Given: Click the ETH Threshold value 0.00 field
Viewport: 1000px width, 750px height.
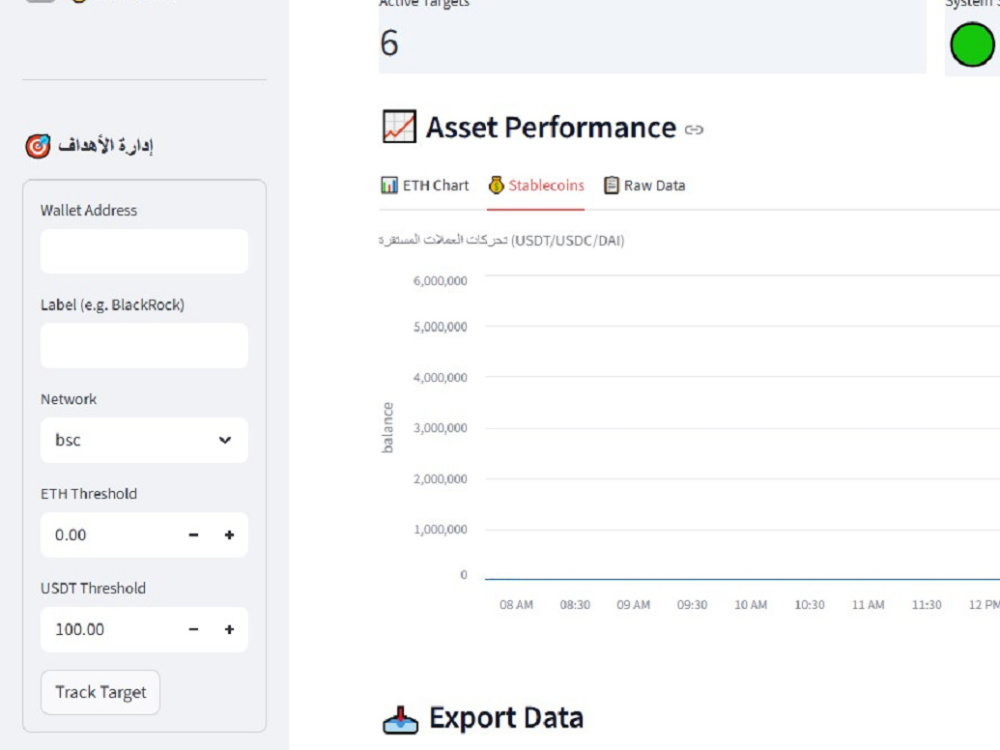Looking at the screenshot, I should [108, 534].
